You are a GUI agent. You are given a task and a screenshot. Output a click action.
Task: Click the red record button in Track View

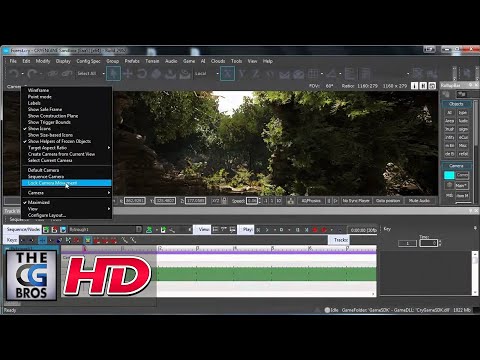(x=315, y=230)
